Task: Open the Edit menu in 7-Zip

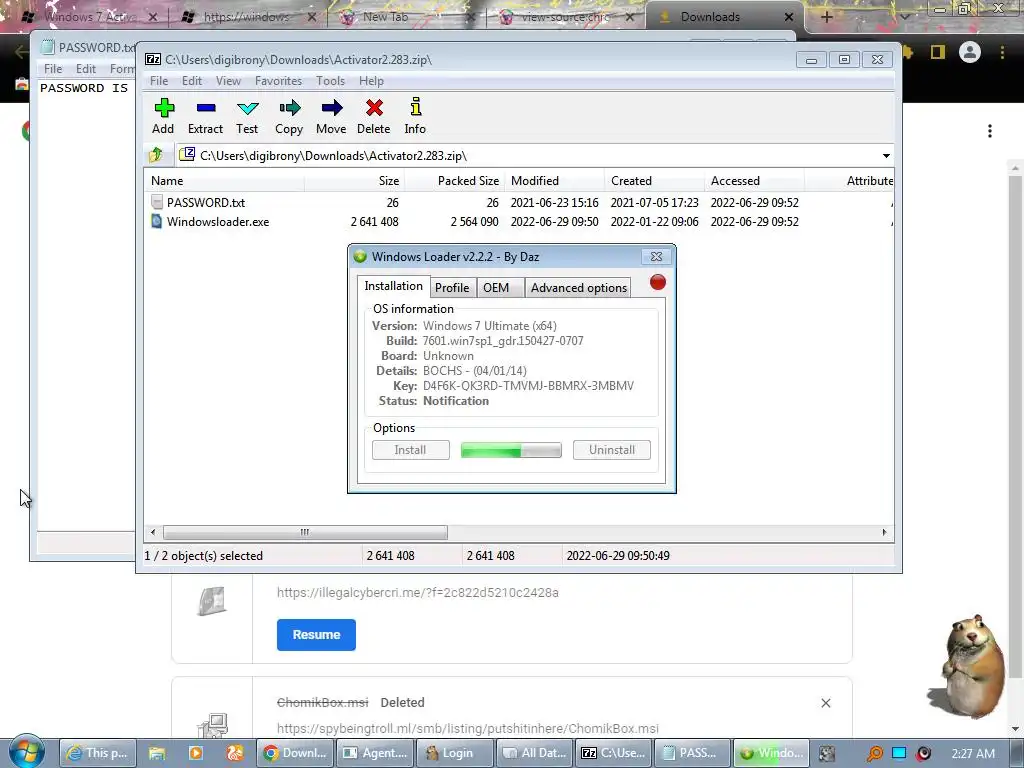Action: [191, 81]
